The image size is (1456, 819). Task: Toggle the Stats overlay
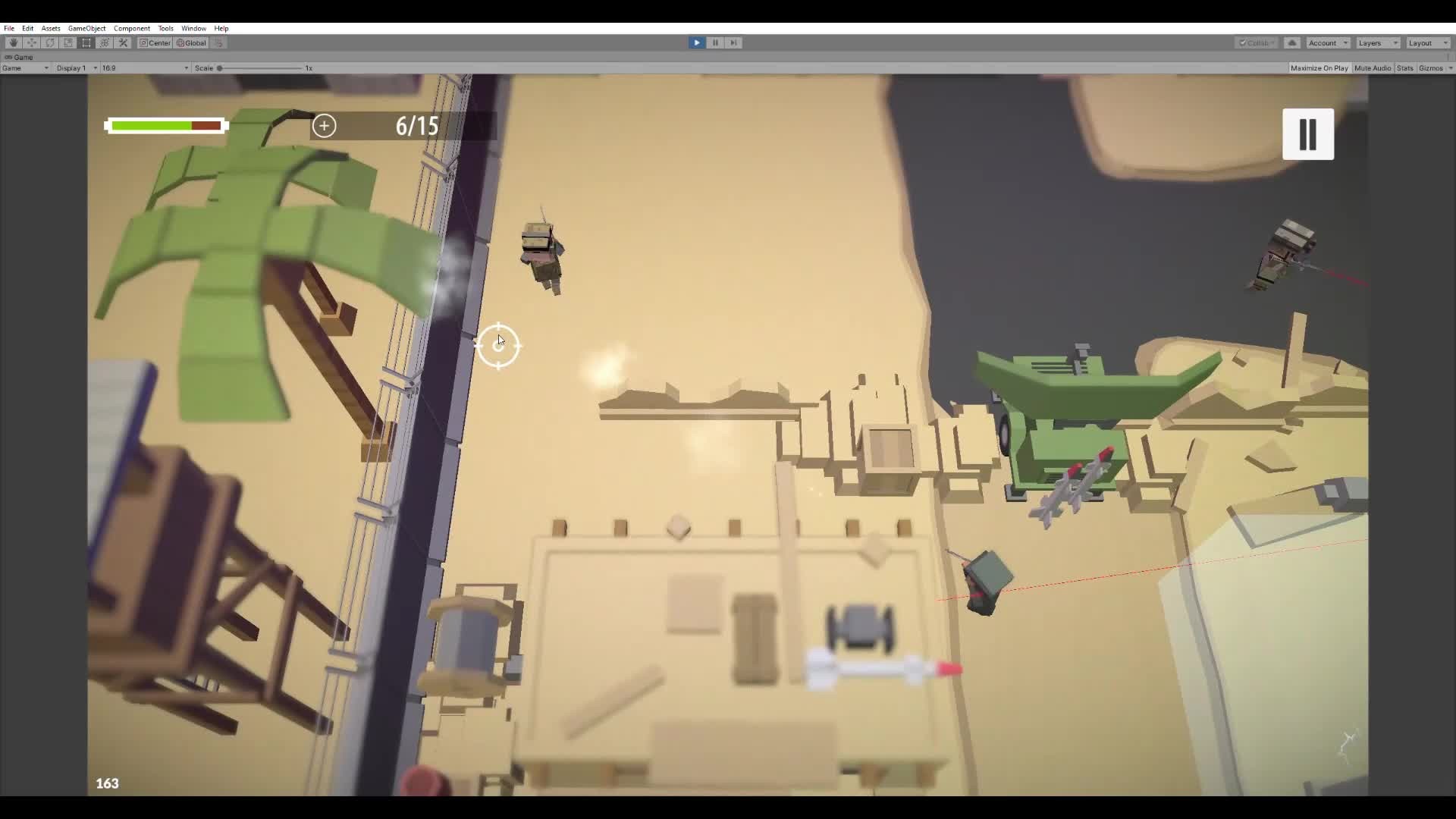(x=1404, y=68)
